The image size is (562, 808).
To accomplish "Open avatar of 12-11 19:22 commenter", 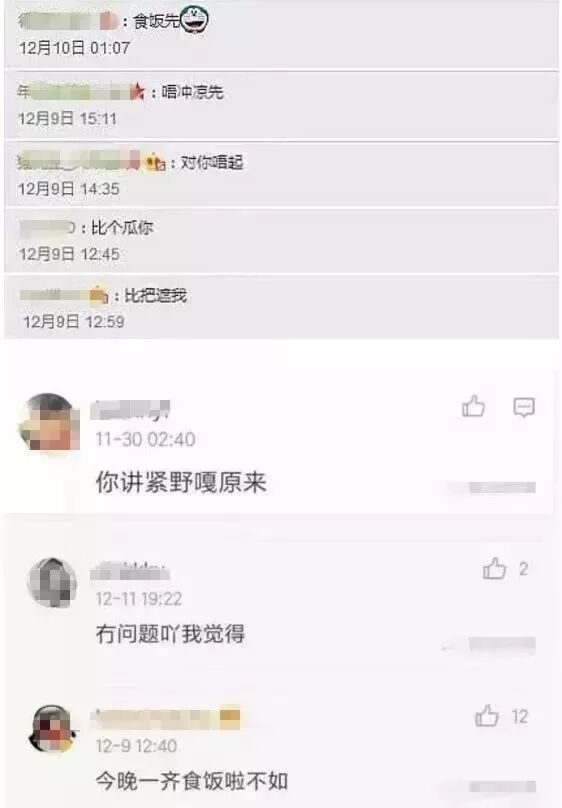I will (53, 582).
